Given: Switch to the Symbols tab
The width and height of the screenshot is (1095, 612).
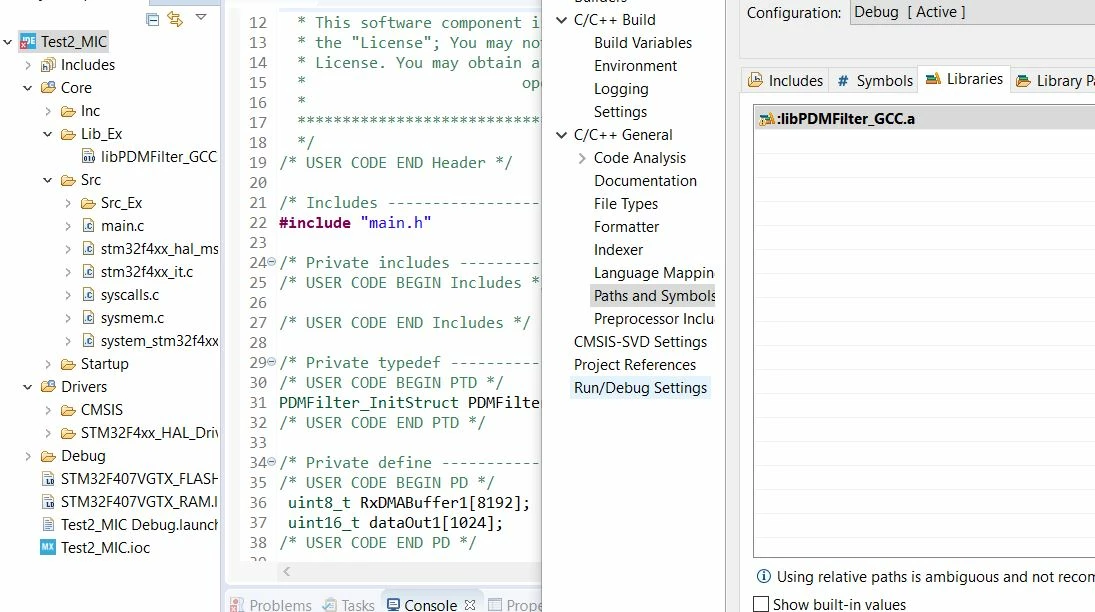Looking at the screenshot, I should [x=874, y=80].
